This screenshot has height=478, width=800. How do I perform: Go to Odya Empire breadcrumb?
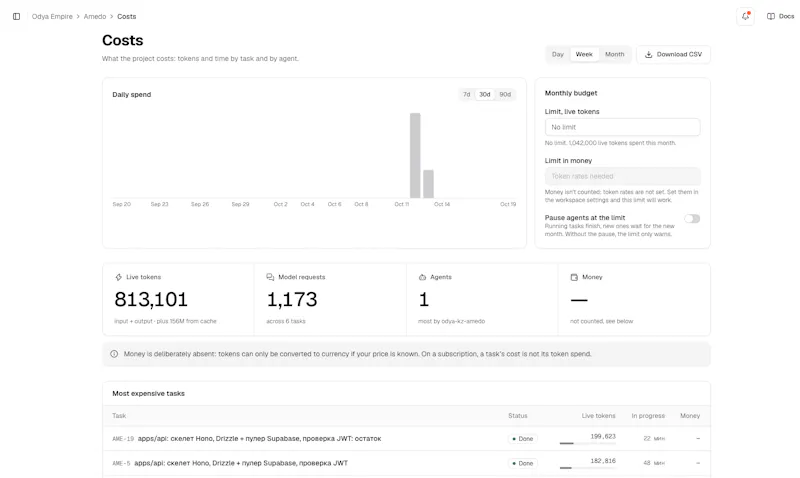pyautogui.click(x=52, y=16)
